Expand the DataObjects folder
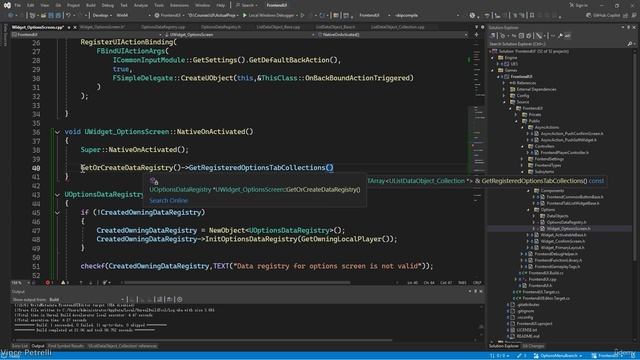 [x=534, y=216]
